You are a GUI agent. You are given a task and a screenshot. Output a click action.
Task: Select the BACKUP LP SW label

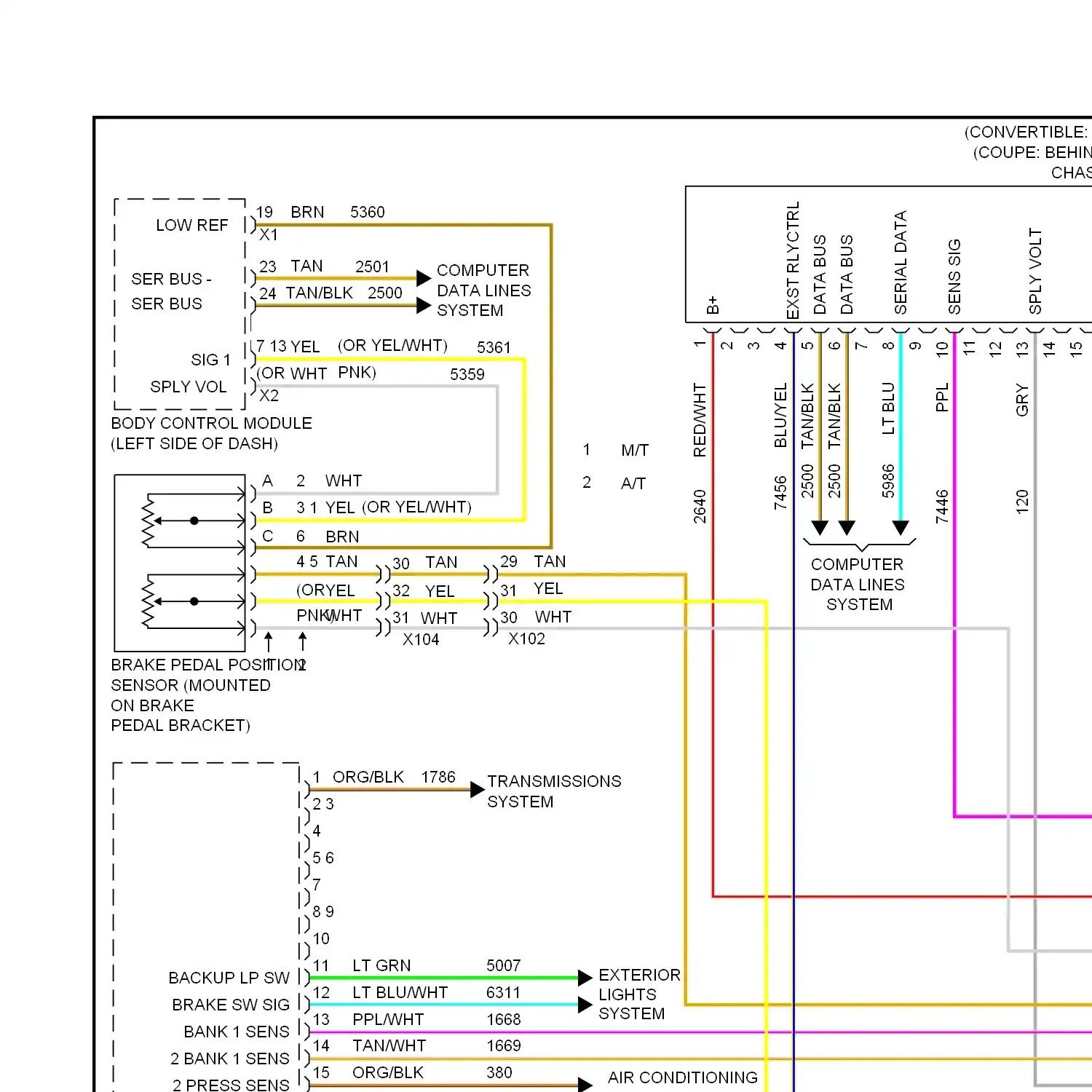[x=229, y=978]
